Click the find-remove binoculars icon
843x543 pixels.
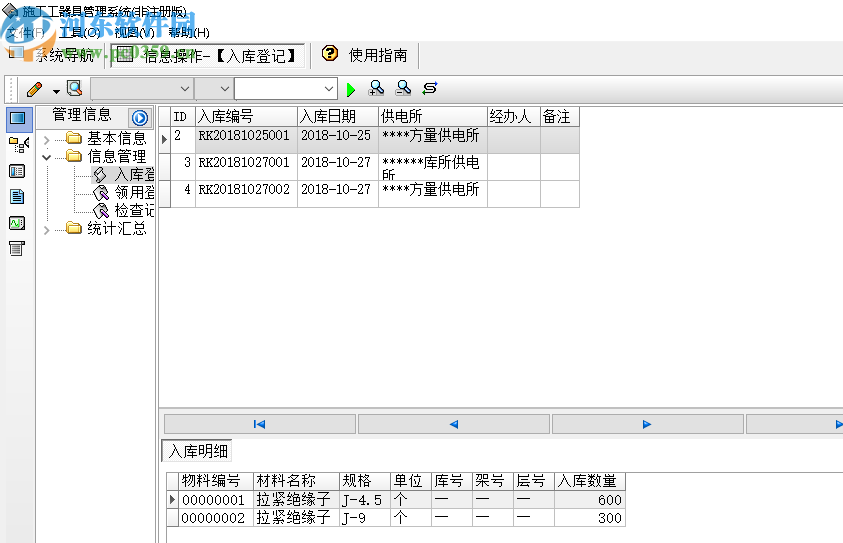(x=403, y=88)
